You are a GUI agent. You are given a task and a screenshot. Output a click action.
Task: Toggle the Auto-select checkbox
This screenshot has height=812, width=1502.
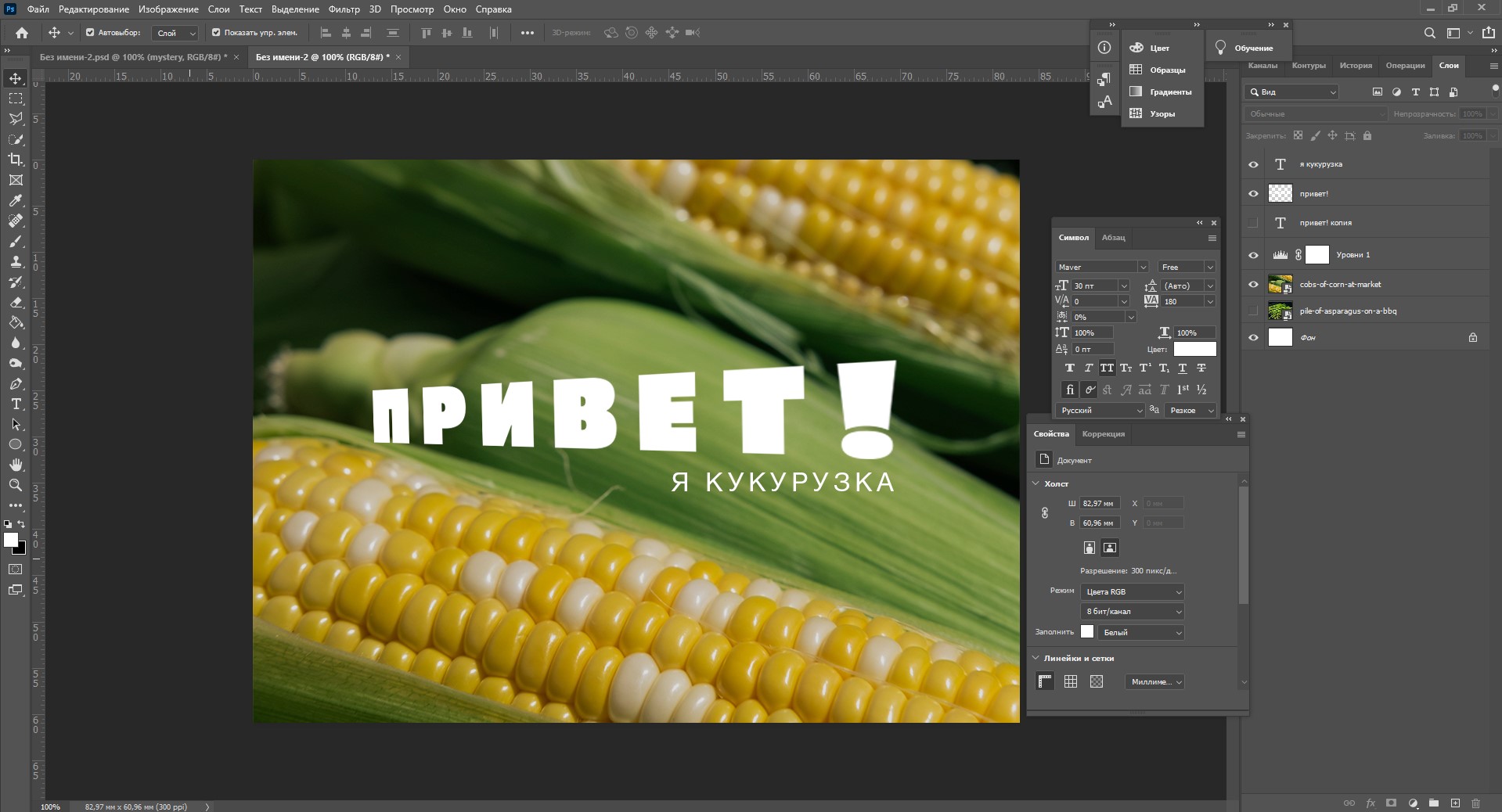click(x=90, y=33)
